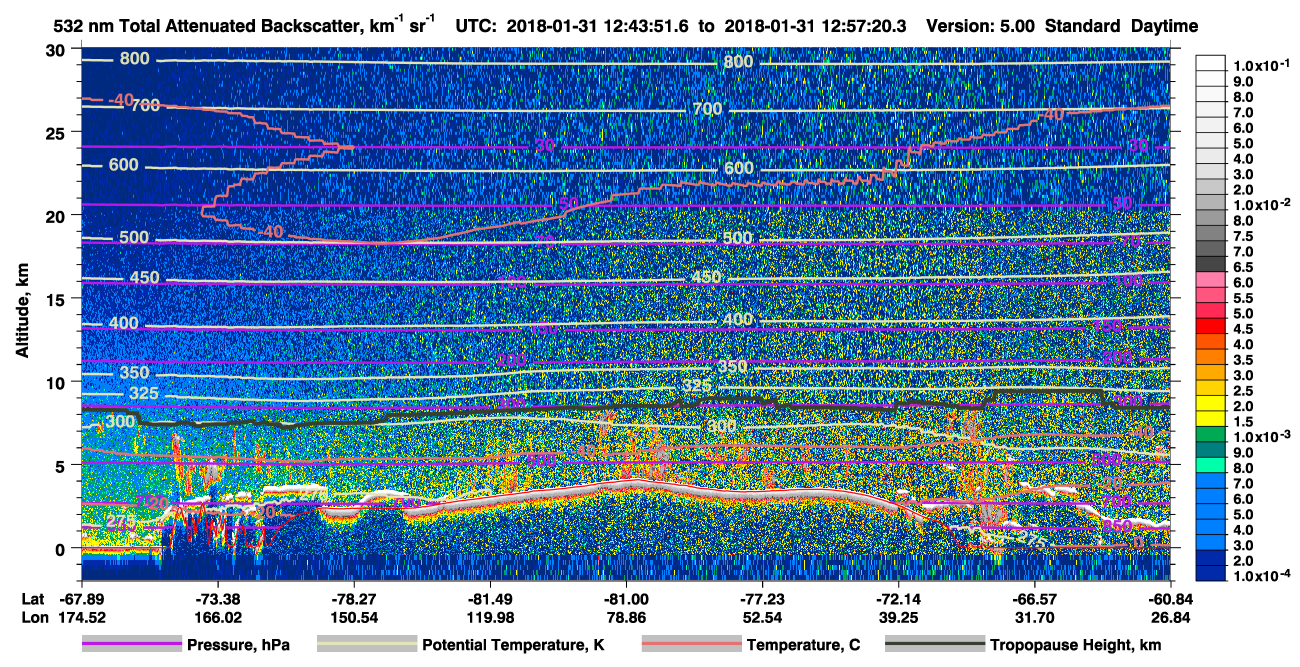Click the colorbar label '5.5'
1300x667 pixels.
(1244, 298)
